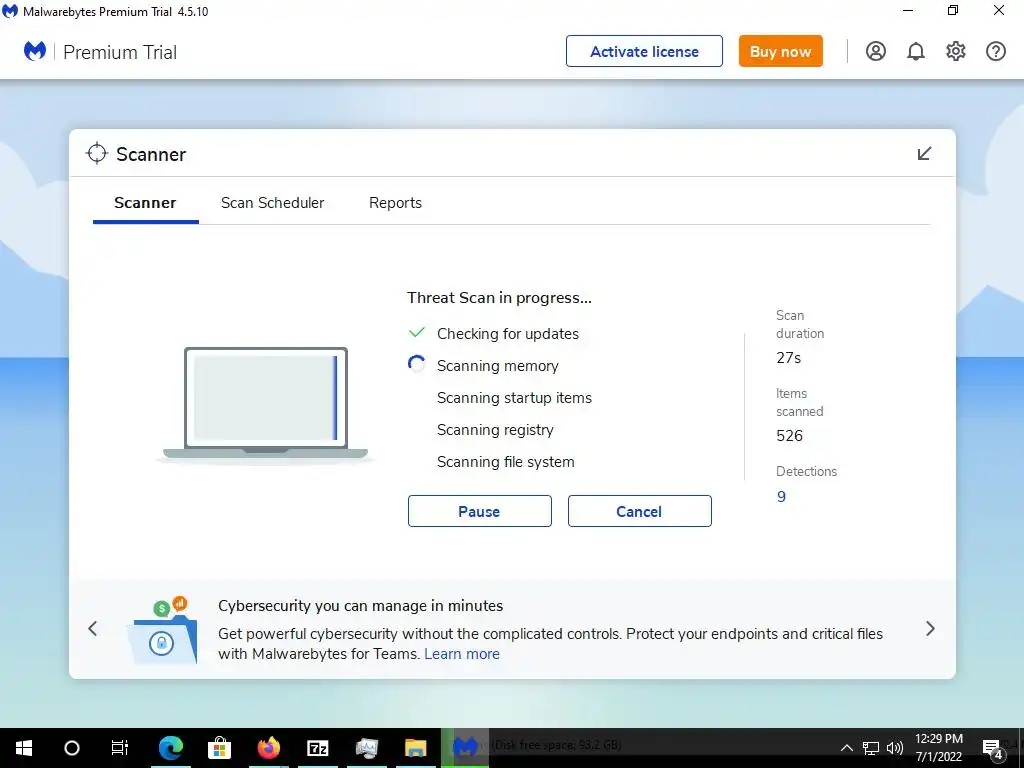1024x768 pixels.
Task: Click the Teams folder lock illustration
Action: [x=162, y=630]
